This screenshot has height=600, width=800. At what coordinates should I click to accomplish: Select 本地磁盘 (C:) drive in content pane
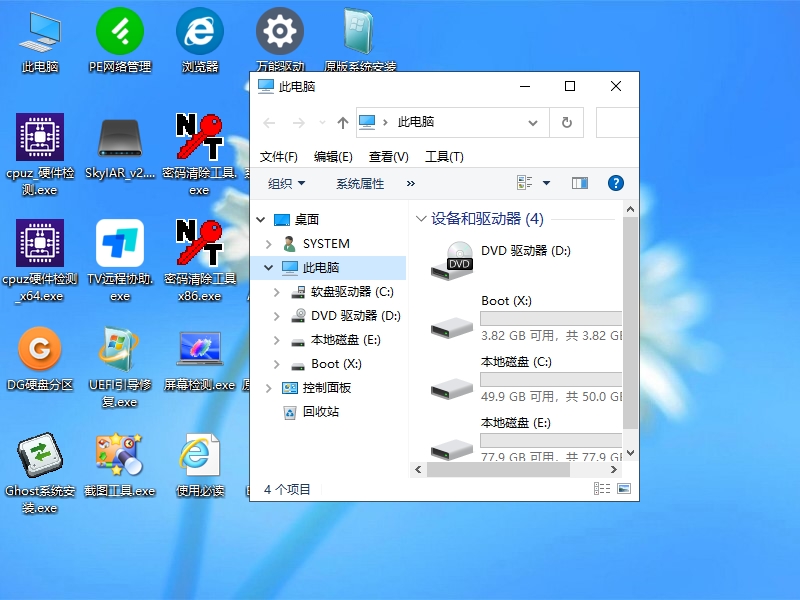pos(526,379)
